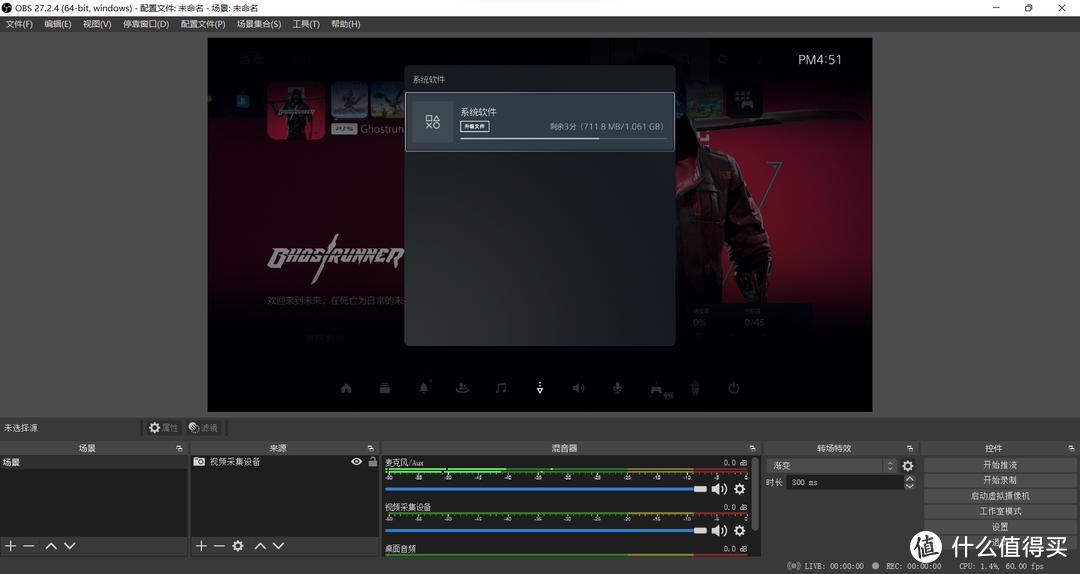This screenshot has width=1080, height=574.
Task: Hide the 视频采集设备 source via the eye icon
Action: tap(357, 462)
